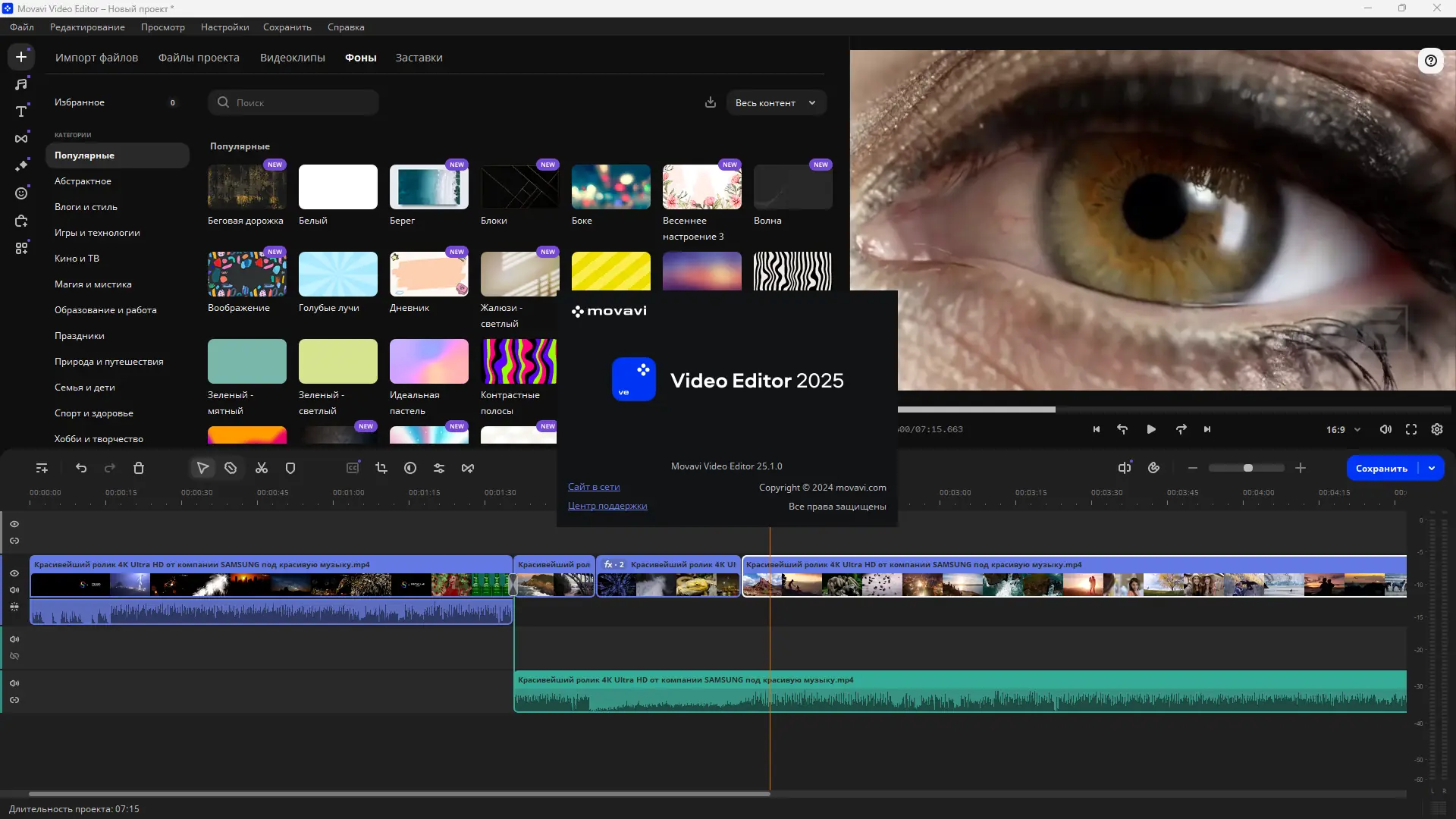Viewport: 1456px width, 819px height.
Task: Open the Редактирование menu
Action: [x=87, y=27]
